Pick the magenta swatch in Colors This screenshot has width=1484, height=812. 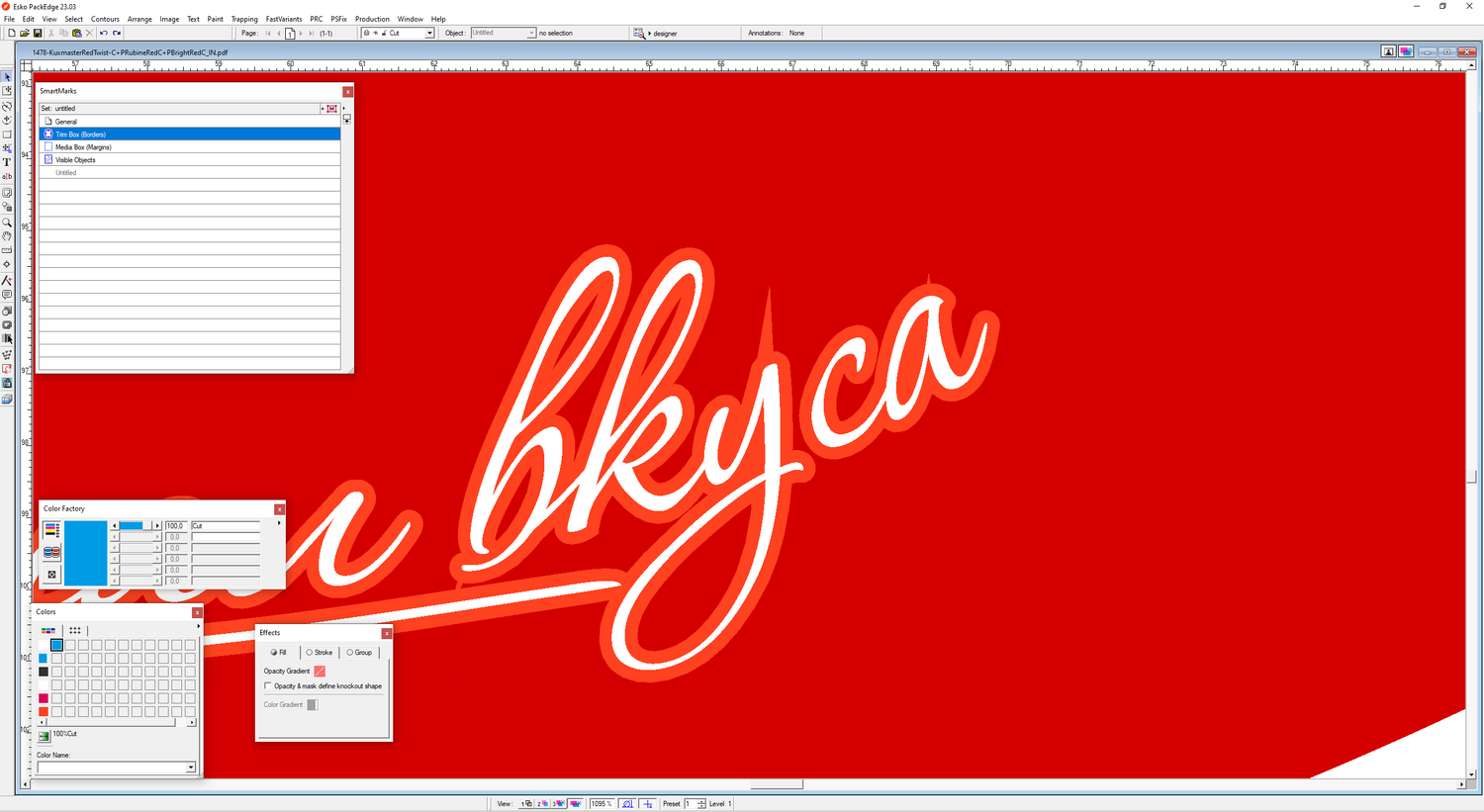coord(44,698)
